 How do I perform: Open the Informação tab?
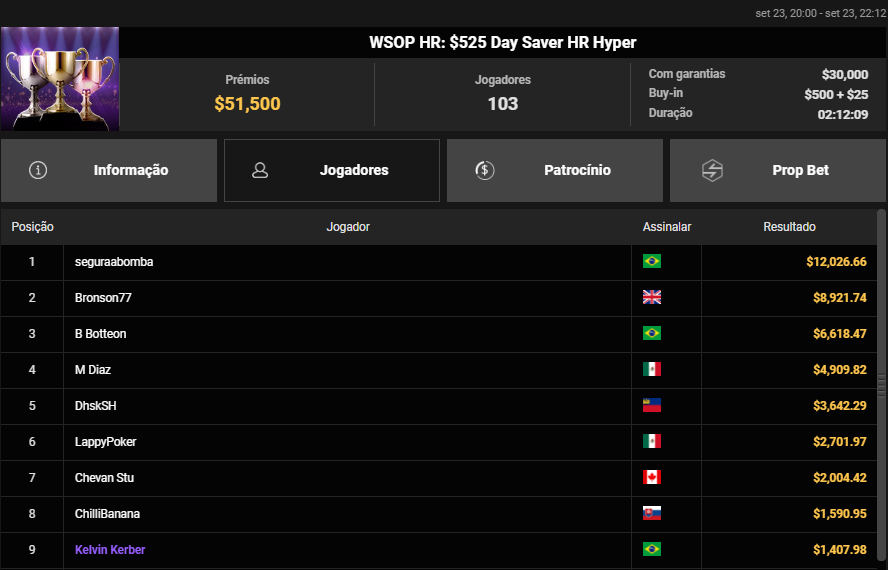(x=109, y=170)
